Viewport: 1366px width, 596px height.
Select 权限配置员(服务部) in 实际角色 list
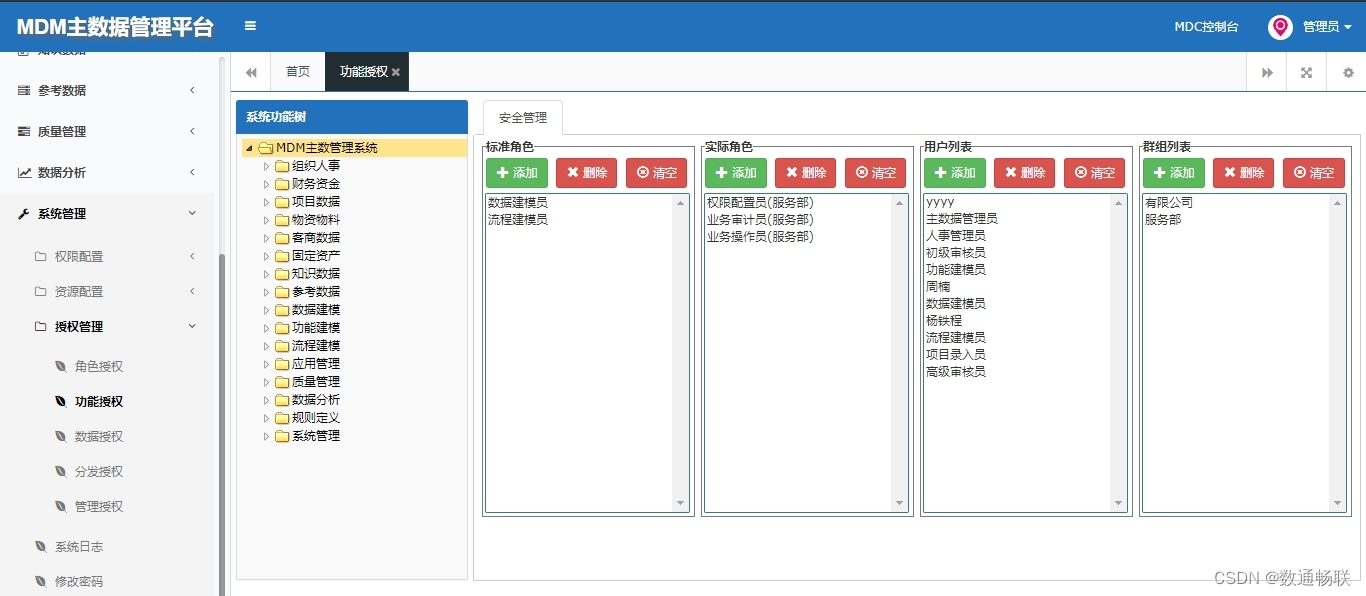coord(760,202)
